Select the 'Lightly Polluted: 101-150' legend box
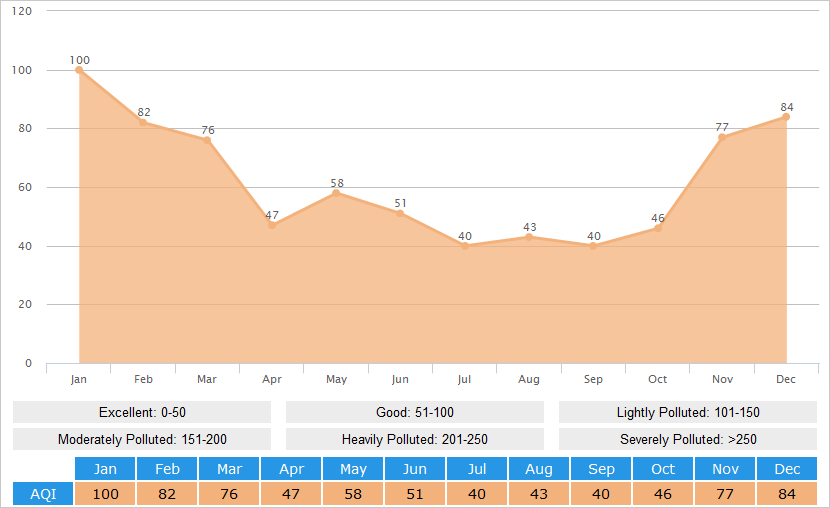Image resolution: width=830 pixels, height=508 pixels. click(688, 412)
